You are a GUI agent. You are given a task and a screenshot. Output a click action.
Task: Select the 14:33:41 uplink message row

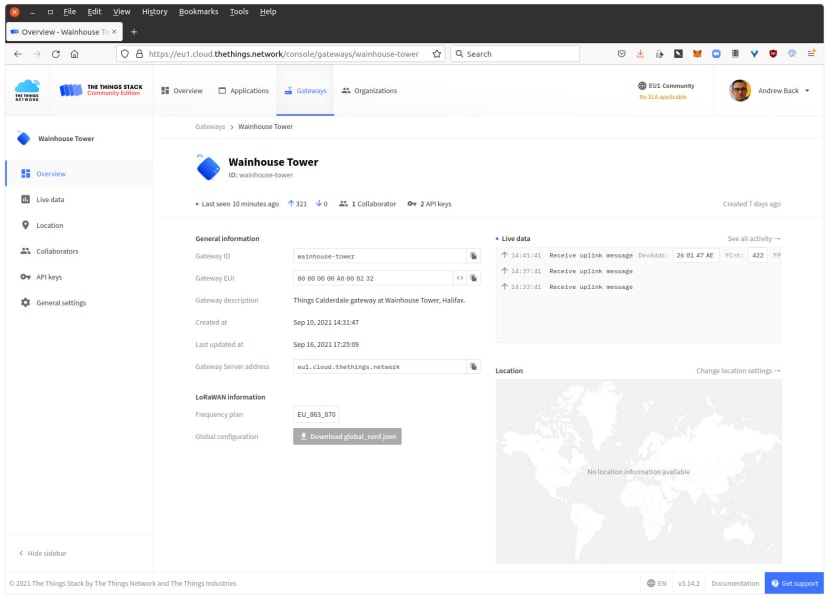[x=639, y=287]
